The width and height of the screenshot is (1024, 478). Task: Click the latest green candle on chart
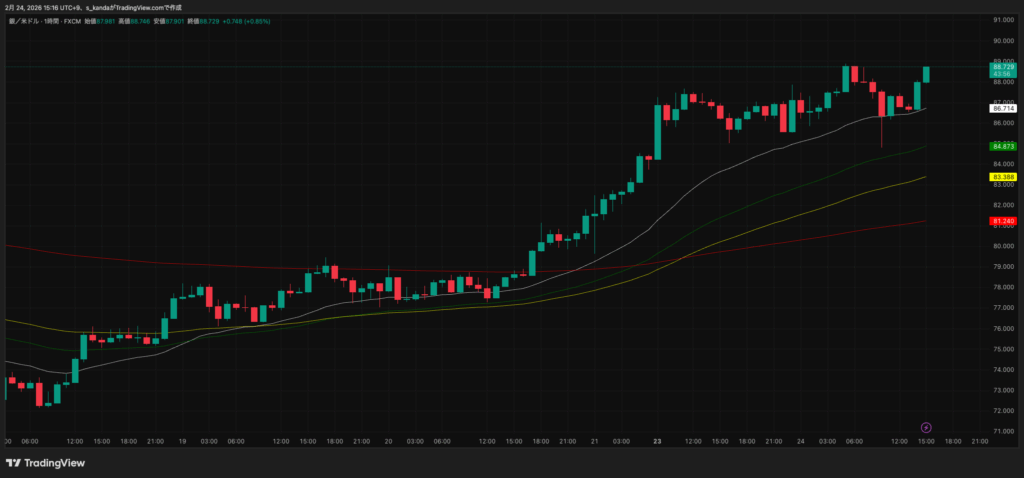click(x=927, y=74)
